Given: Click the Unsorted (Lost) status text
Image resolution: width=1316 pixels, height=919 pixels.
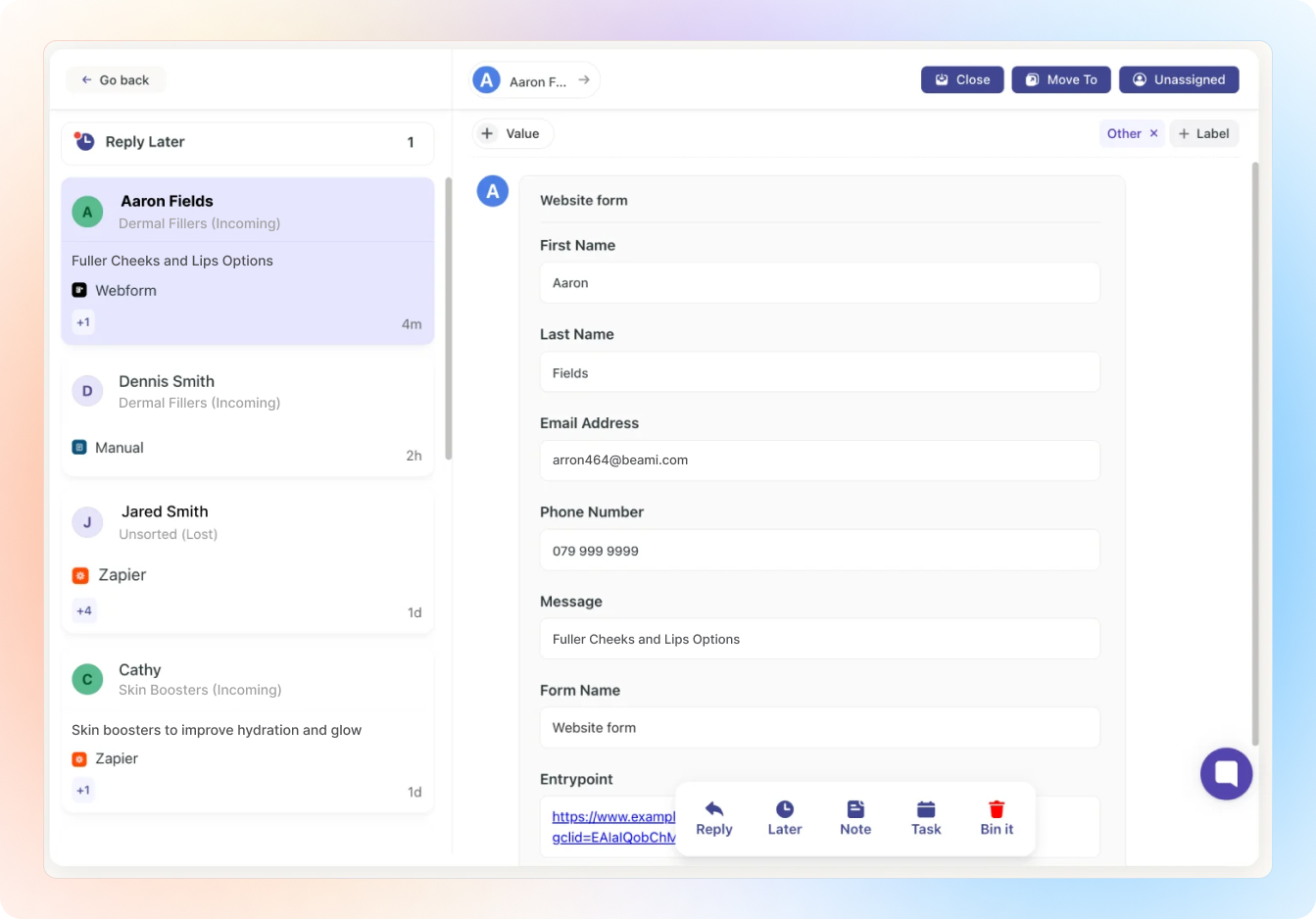Looking at the screenshot, I should pyautogui.click(x=169, y=534).
